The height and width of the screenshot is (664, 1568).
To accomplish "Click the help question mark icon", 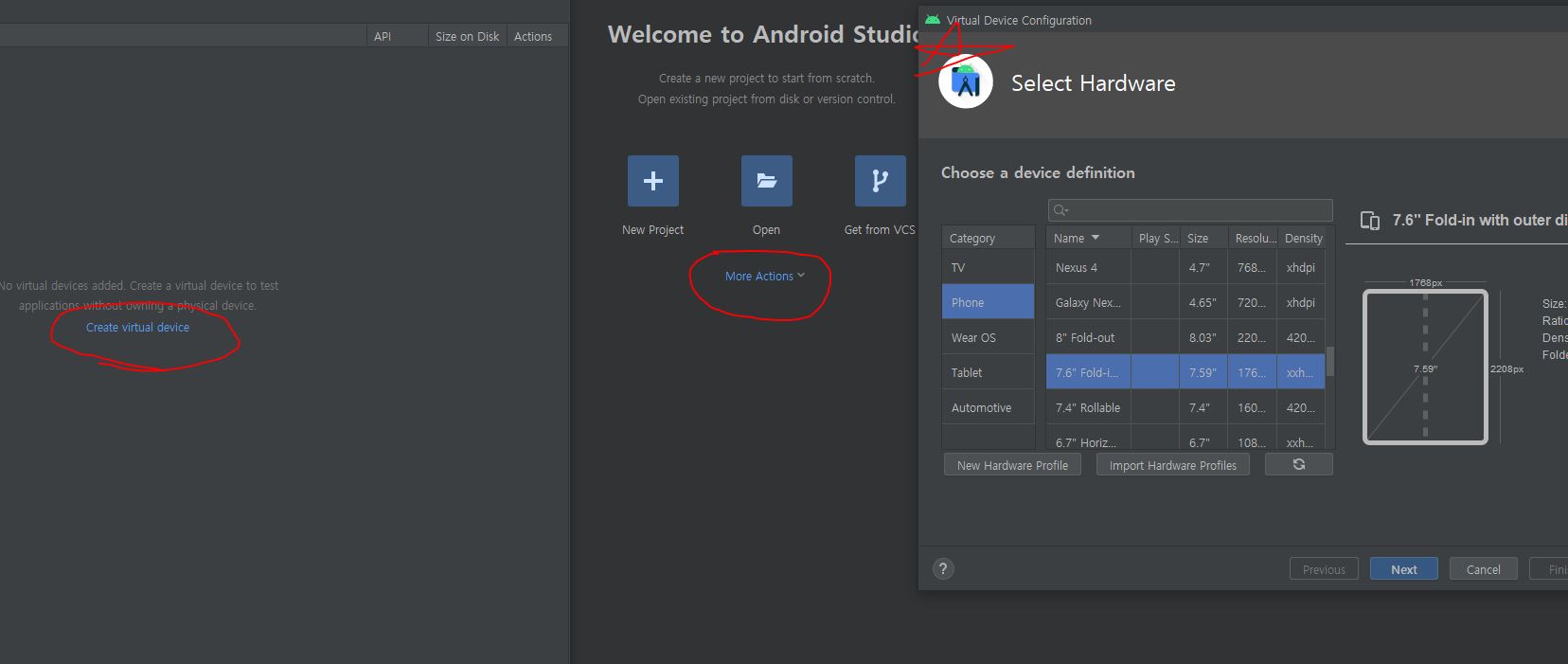I will coord(942,568).
